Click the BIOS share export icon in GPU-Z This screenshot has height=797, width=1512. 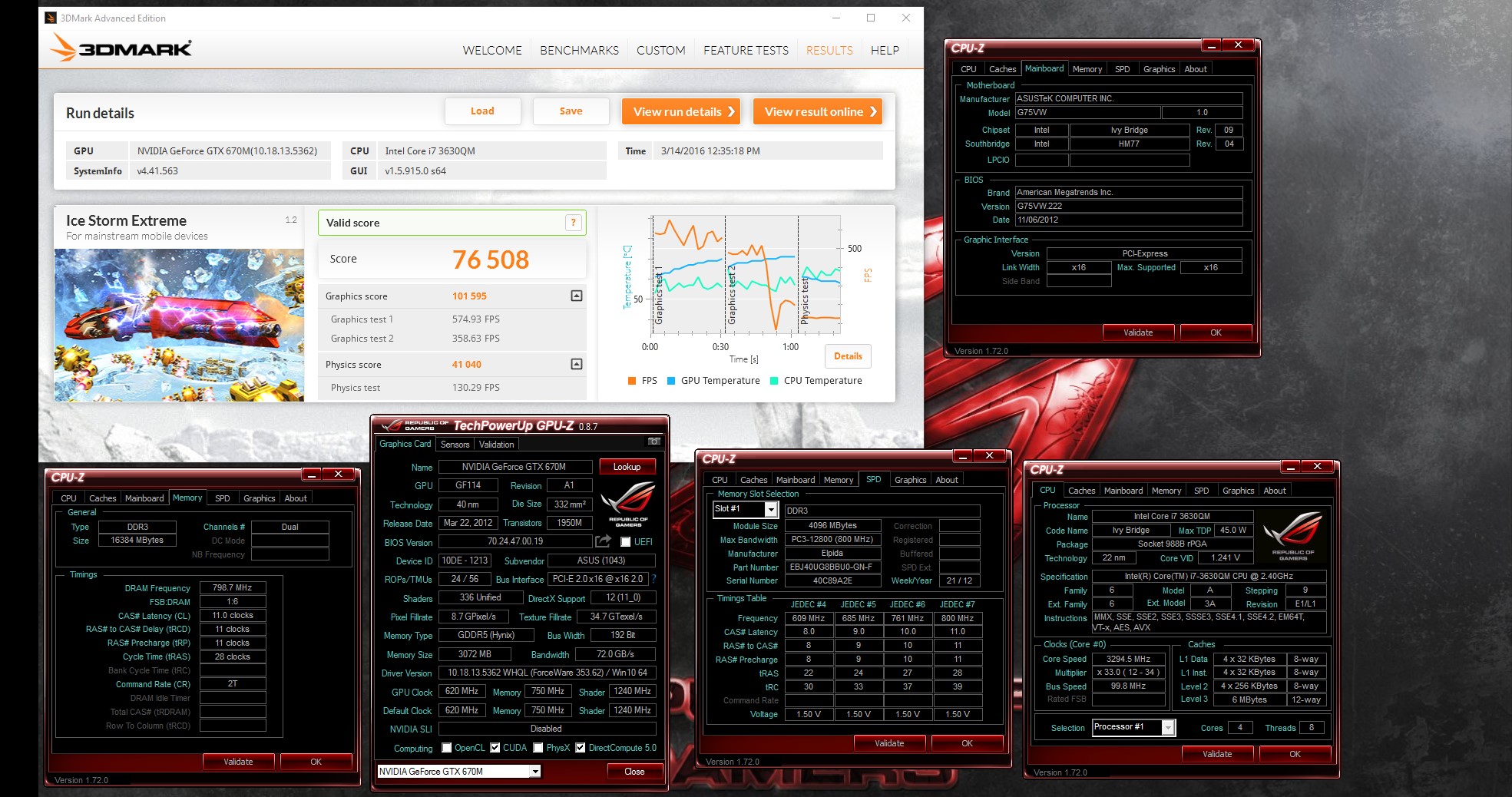point(603,541)
